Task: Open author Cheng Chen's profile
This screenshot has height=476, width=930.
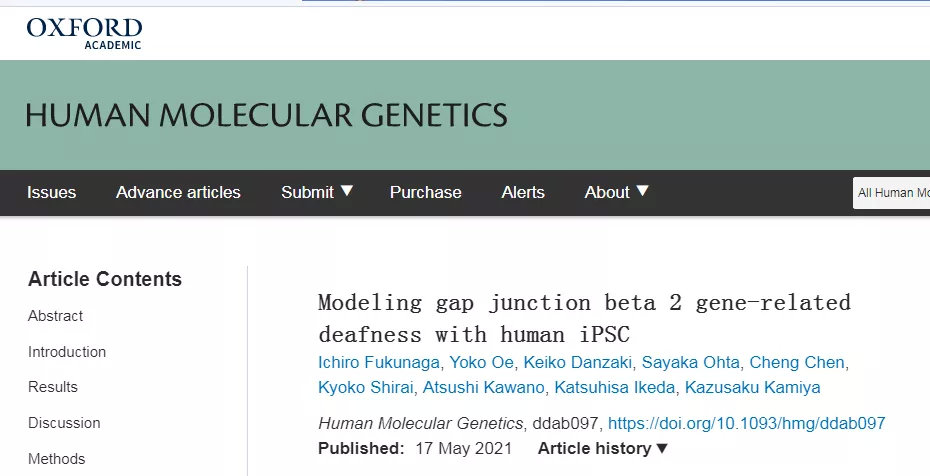Action: coord(796,362)
